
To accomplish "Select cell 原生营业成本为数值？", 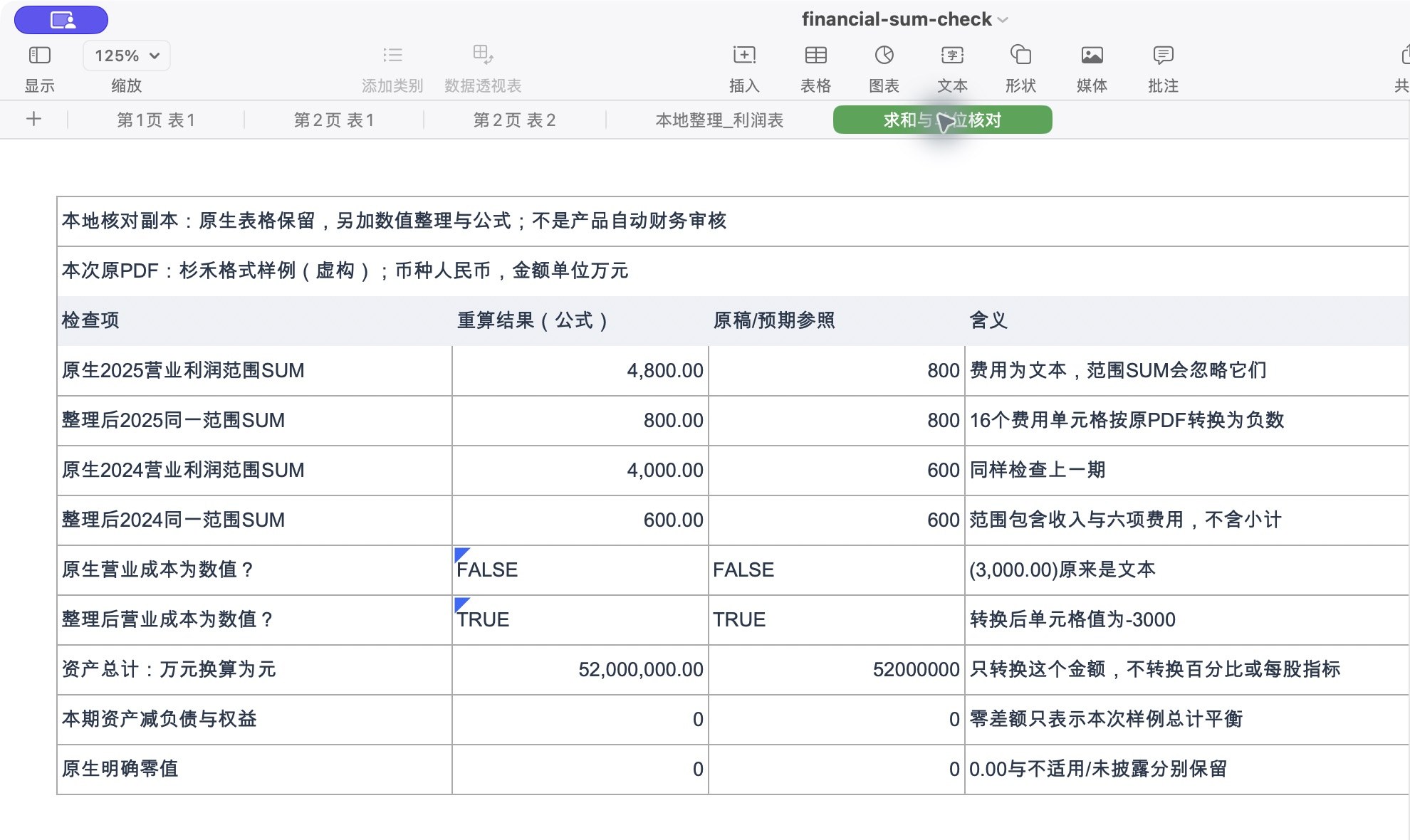I will pos(254,570).
